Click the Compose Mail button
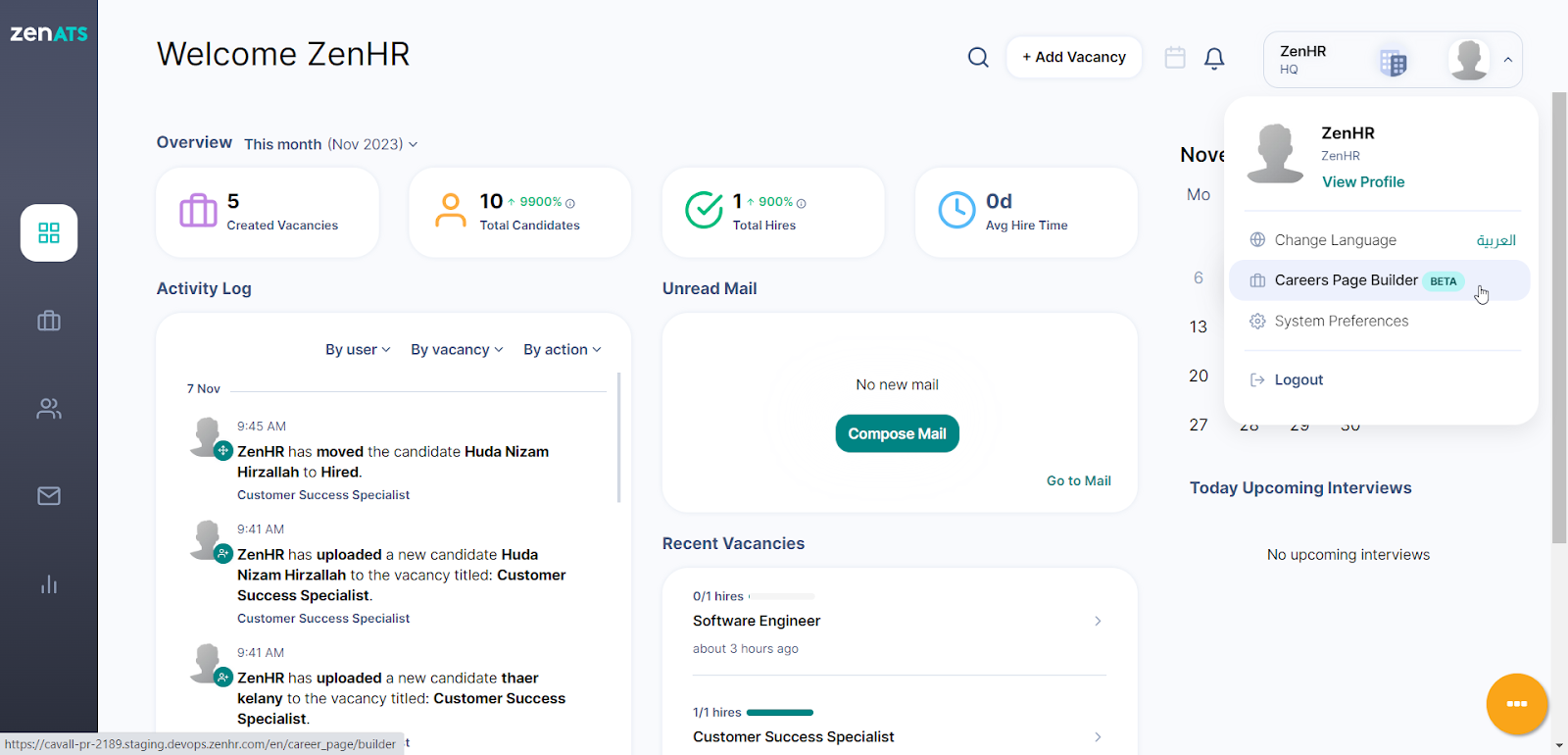Viewport: 1568px width, 755px height. pyautogui.click(x=897, y=433)
